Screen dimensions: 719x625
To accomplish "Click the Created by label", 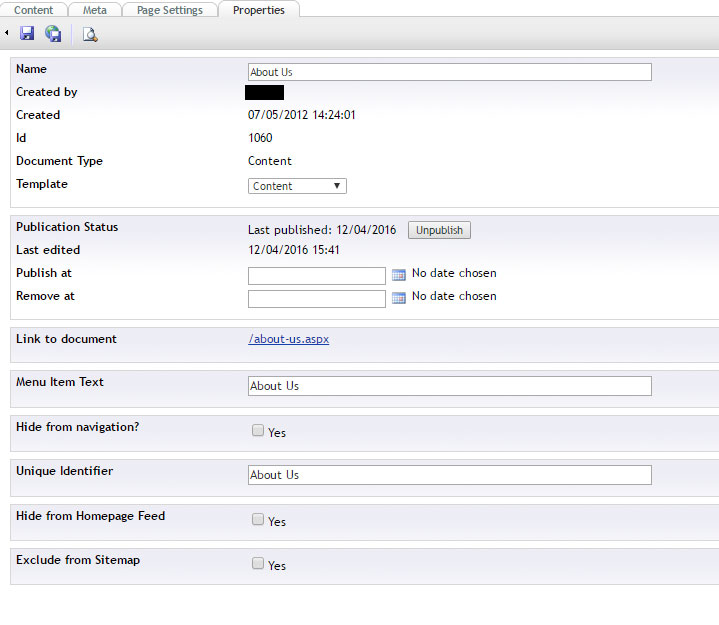I will click(46, 92).
